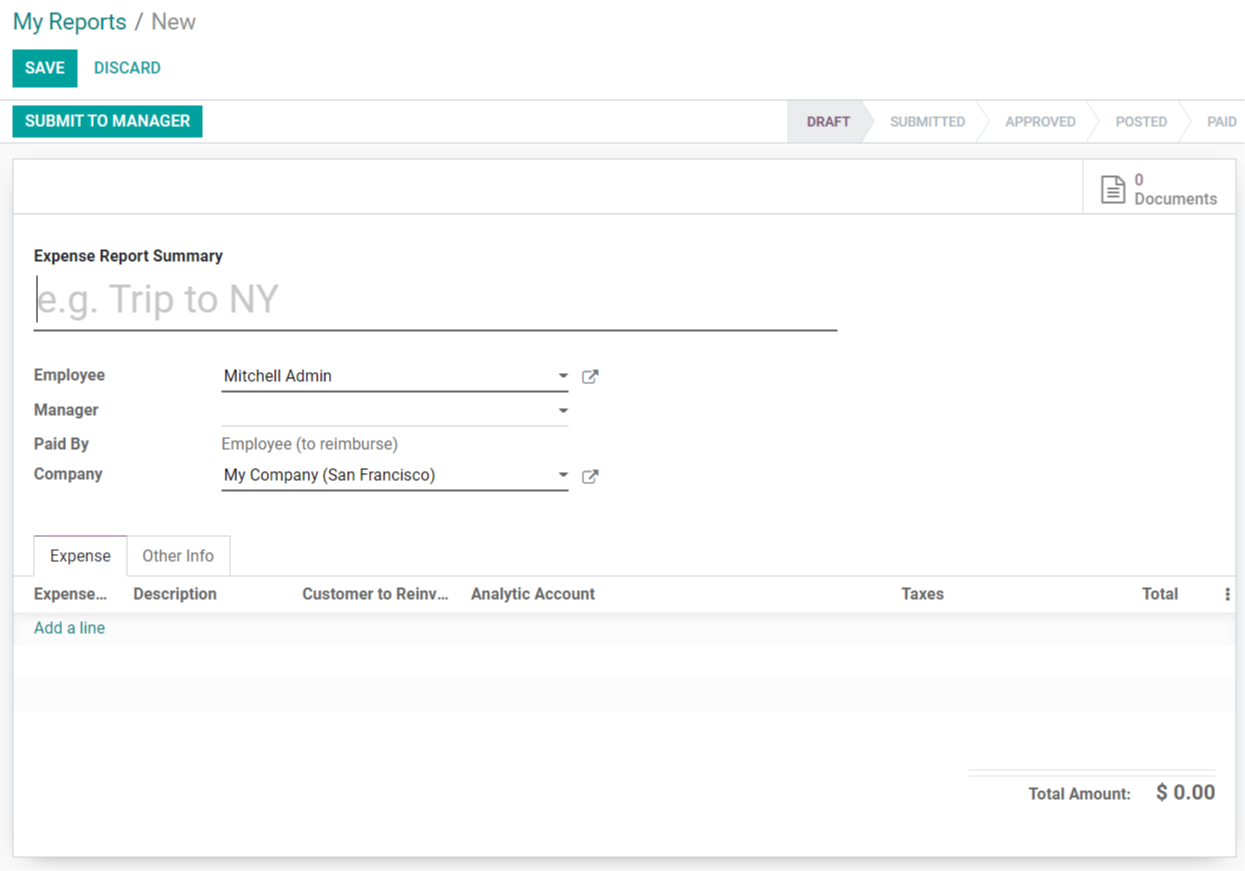Expand the Manager dropdown arrow
1245x871 pixels.
point(563,410)
